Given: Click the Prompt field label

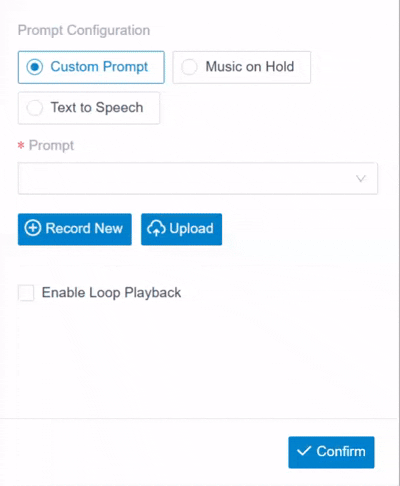Looking at the screenshot, I should (x=51, y=146).
